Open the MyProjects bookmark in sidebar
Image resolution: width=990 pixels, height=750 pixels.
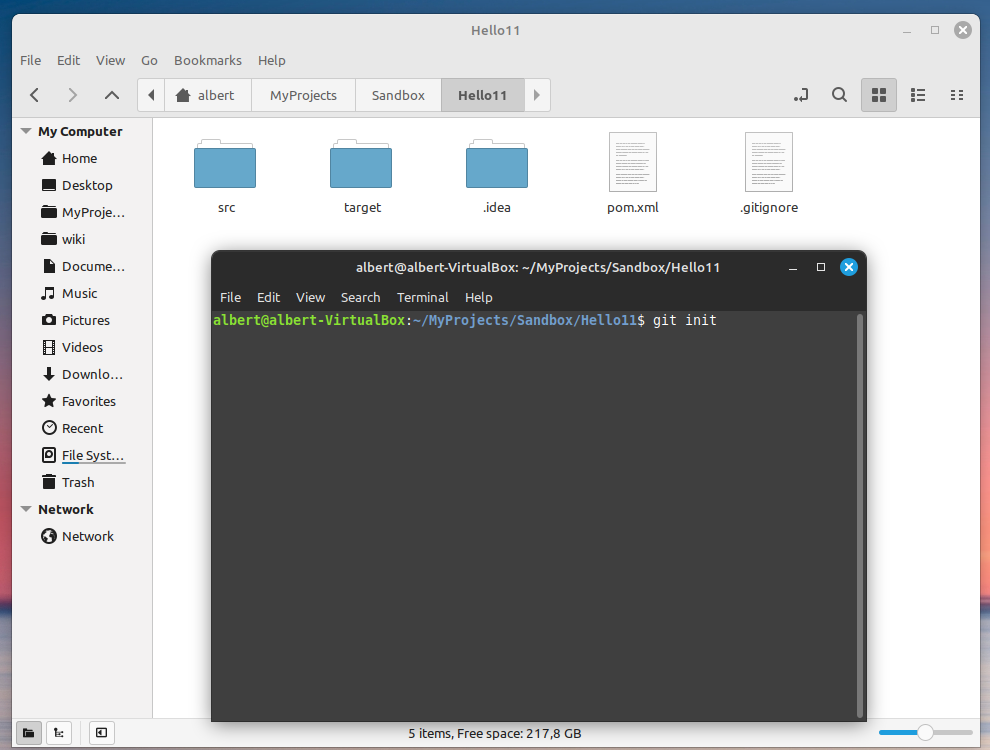(93, 213)
